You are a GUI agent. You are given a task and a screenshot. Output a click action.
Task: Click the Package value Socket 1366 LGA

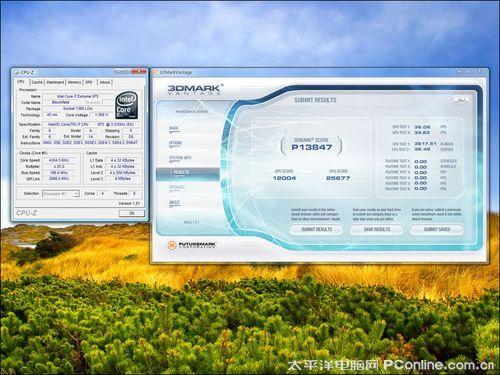(x=78, y=109)
